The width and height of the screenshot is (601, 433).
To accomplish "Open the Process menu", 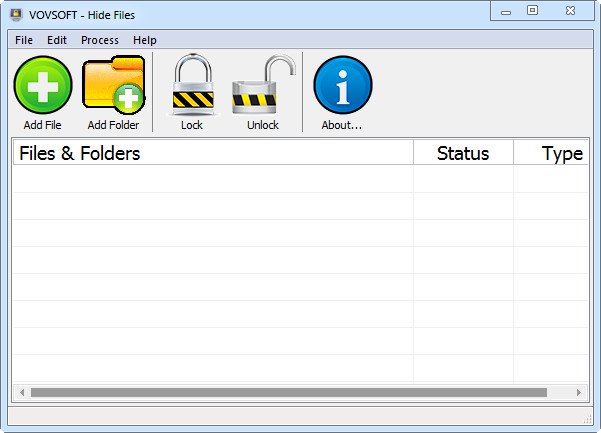I will pos(100,40).
